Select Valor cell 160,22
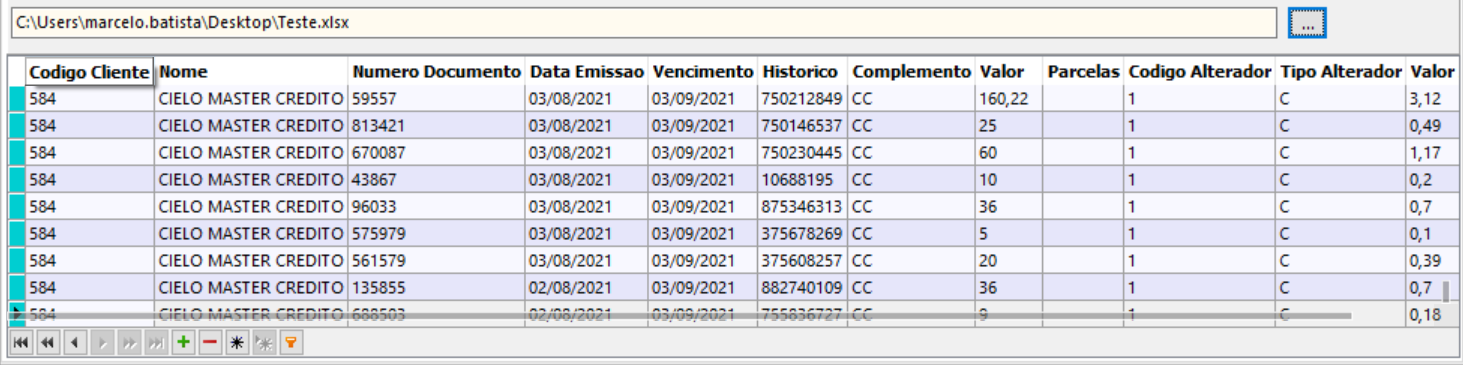The height and width of the screenshot is (365, 1463). 1009,99
